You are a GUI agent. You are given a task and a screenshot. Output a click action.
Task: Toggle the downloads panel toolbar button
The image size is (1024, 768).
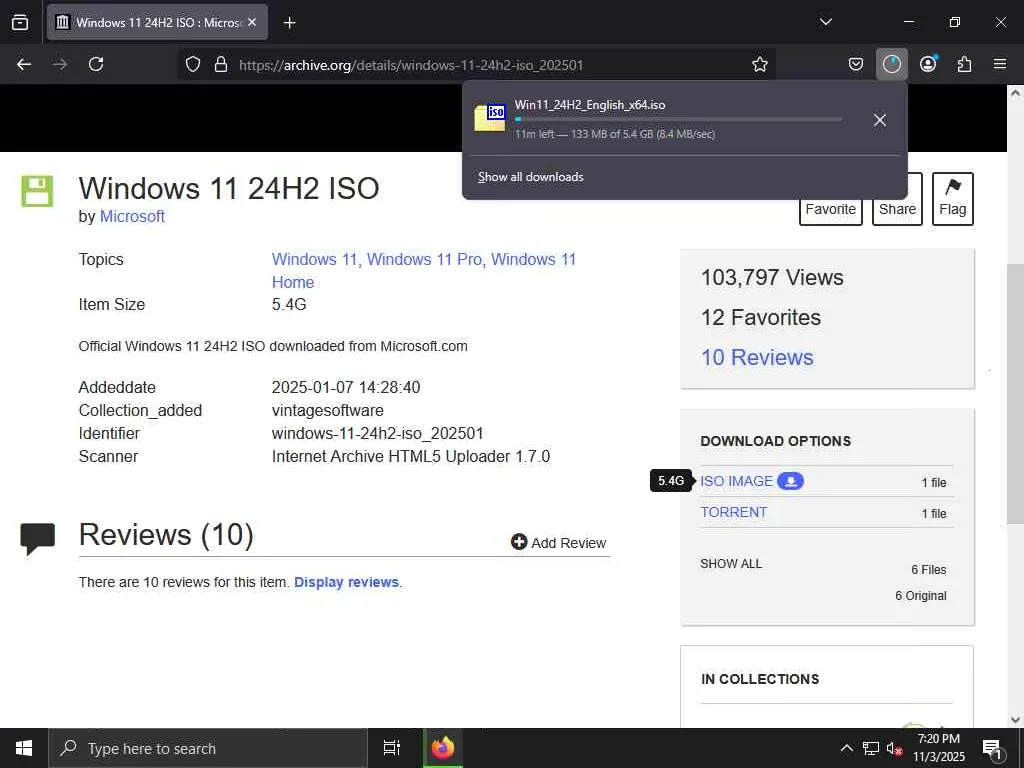[x=891, y=64]
